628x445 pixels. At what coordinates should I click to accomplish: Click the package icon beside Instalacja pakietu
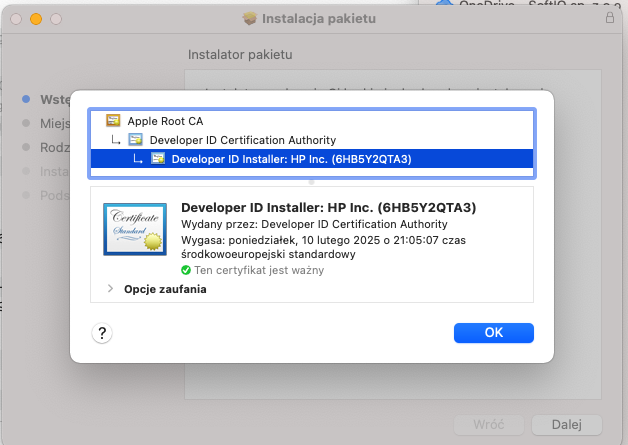click(x=250, y=18)
